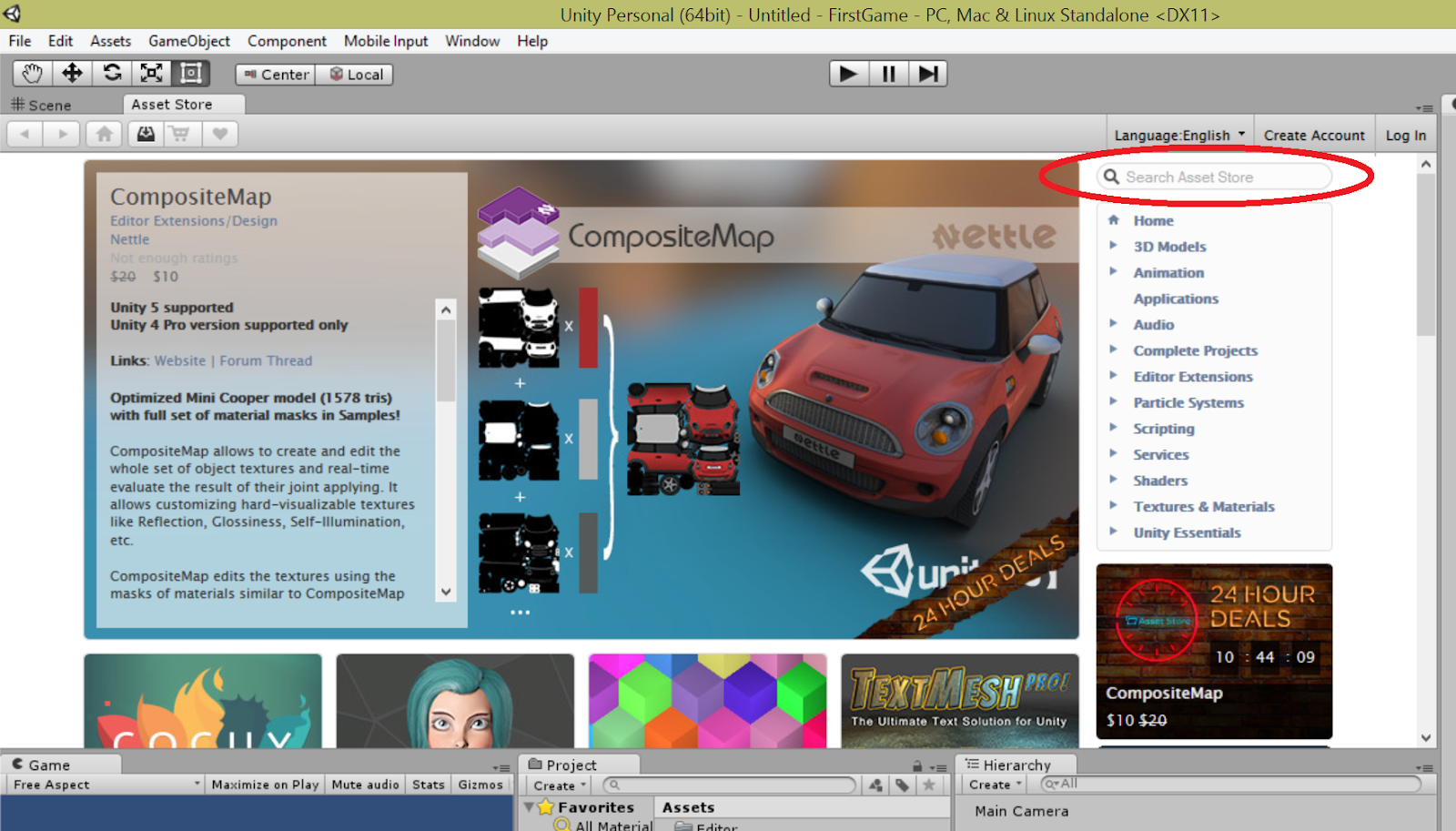Expand the Complete Projects category arrow
The width and height of the screenshot is (1456, 831).
click(x=1113, y=350)
